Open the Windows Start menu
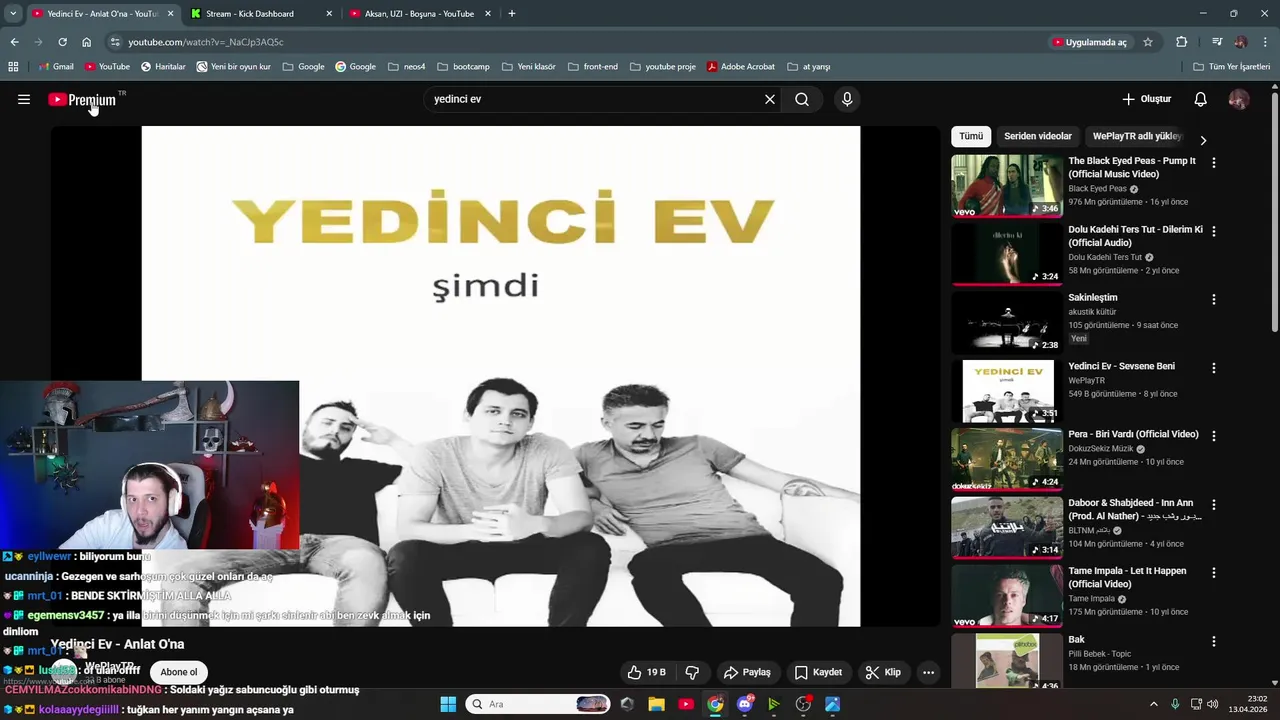Viewport: 1280px width, 720px height. coord(448,704)
